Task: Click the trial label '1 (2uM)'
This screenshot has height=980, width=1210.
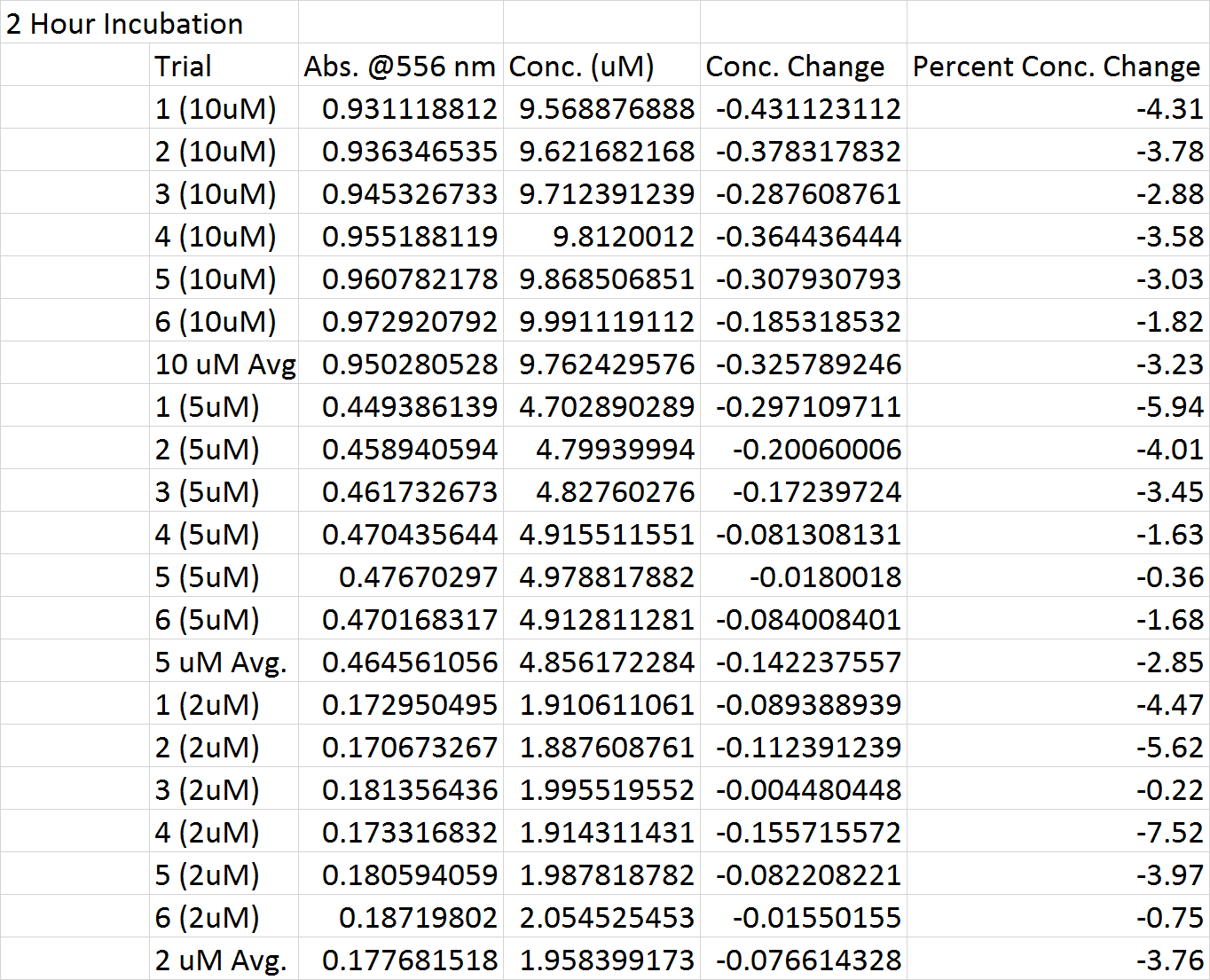Action: (208, 705)
